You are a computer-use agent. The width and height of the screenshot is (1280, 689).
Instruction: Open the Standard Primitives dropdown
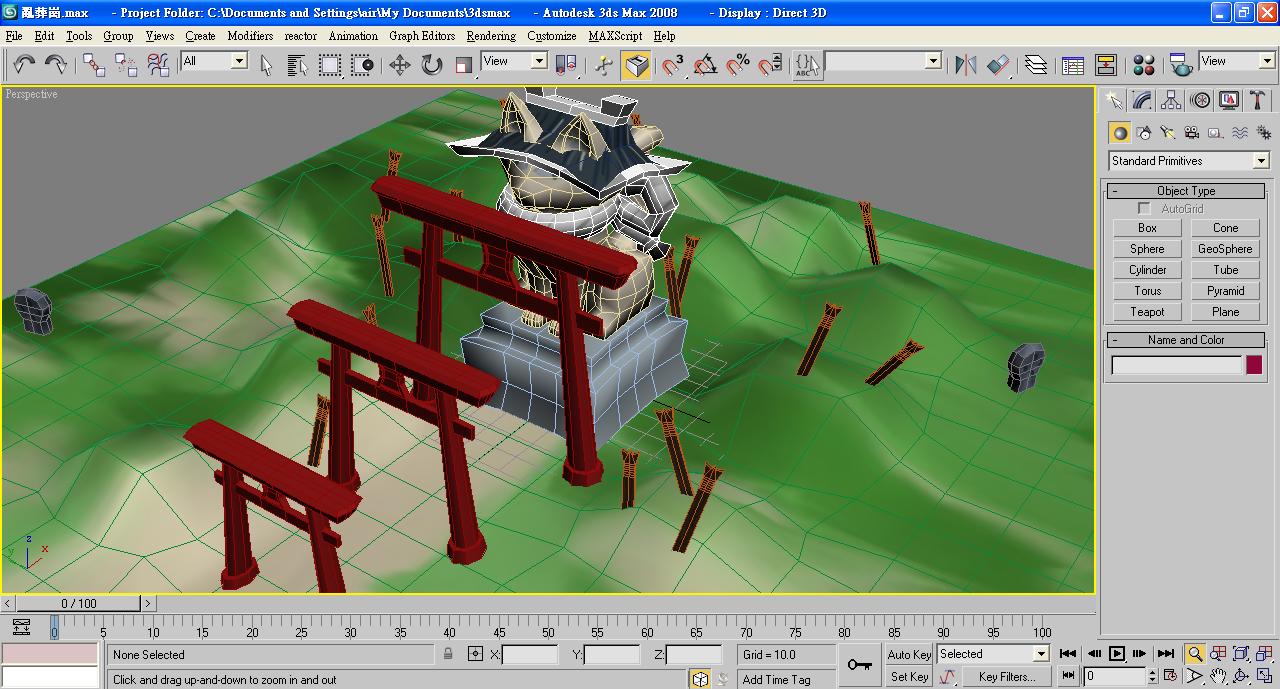point(1188,161)
